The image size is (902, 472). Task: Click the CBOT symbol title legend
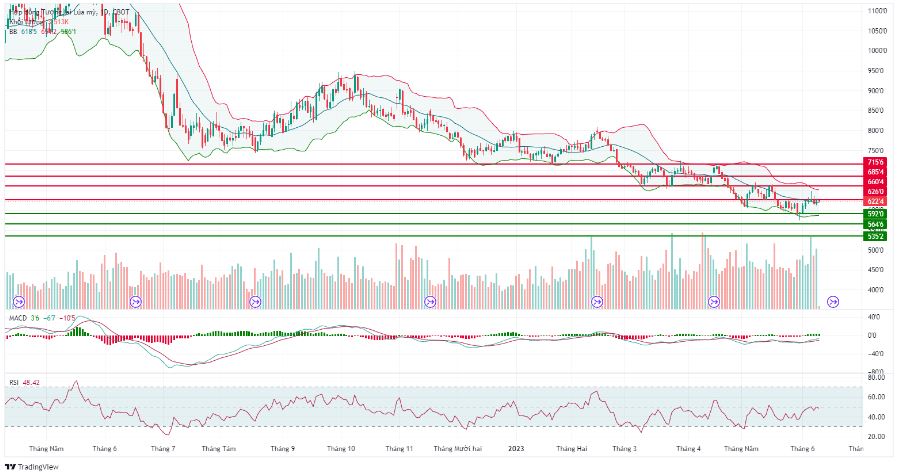[69, 11]
